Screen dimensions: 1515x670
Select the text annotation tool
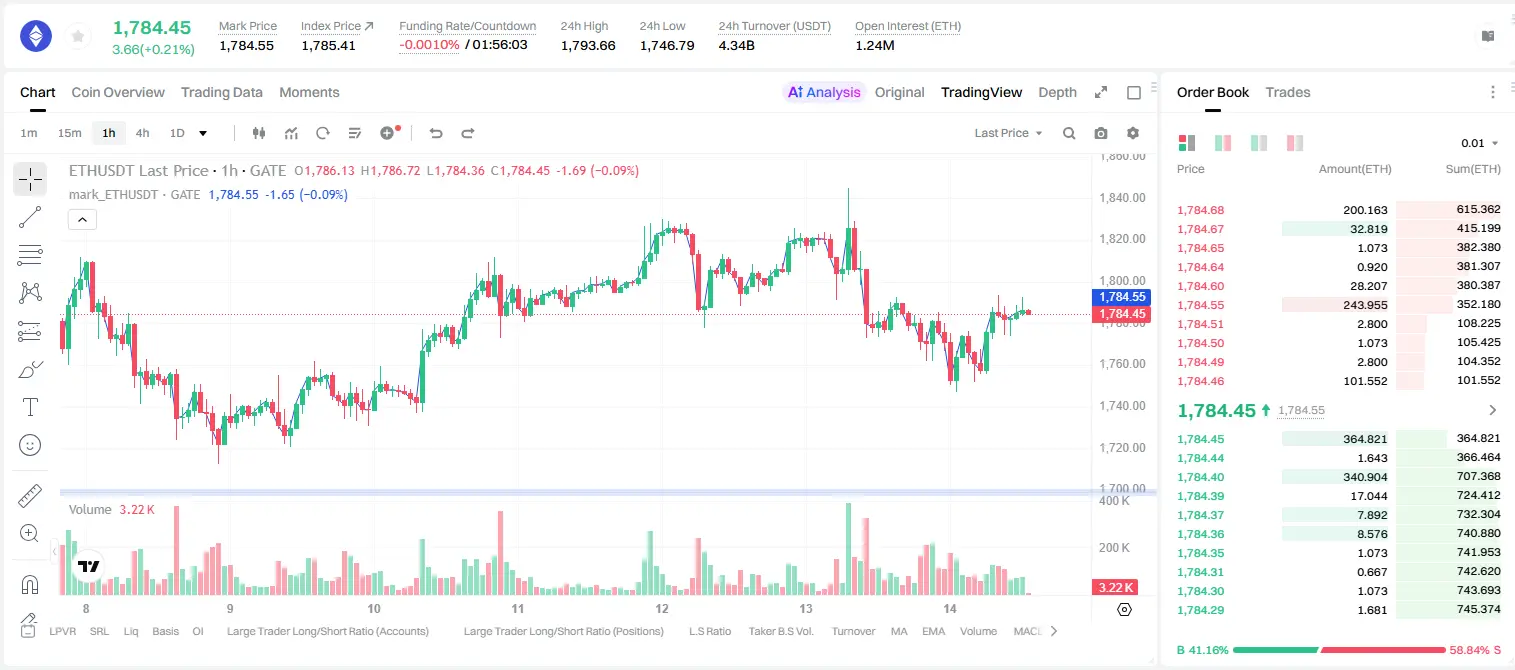[x=30, y=407]
